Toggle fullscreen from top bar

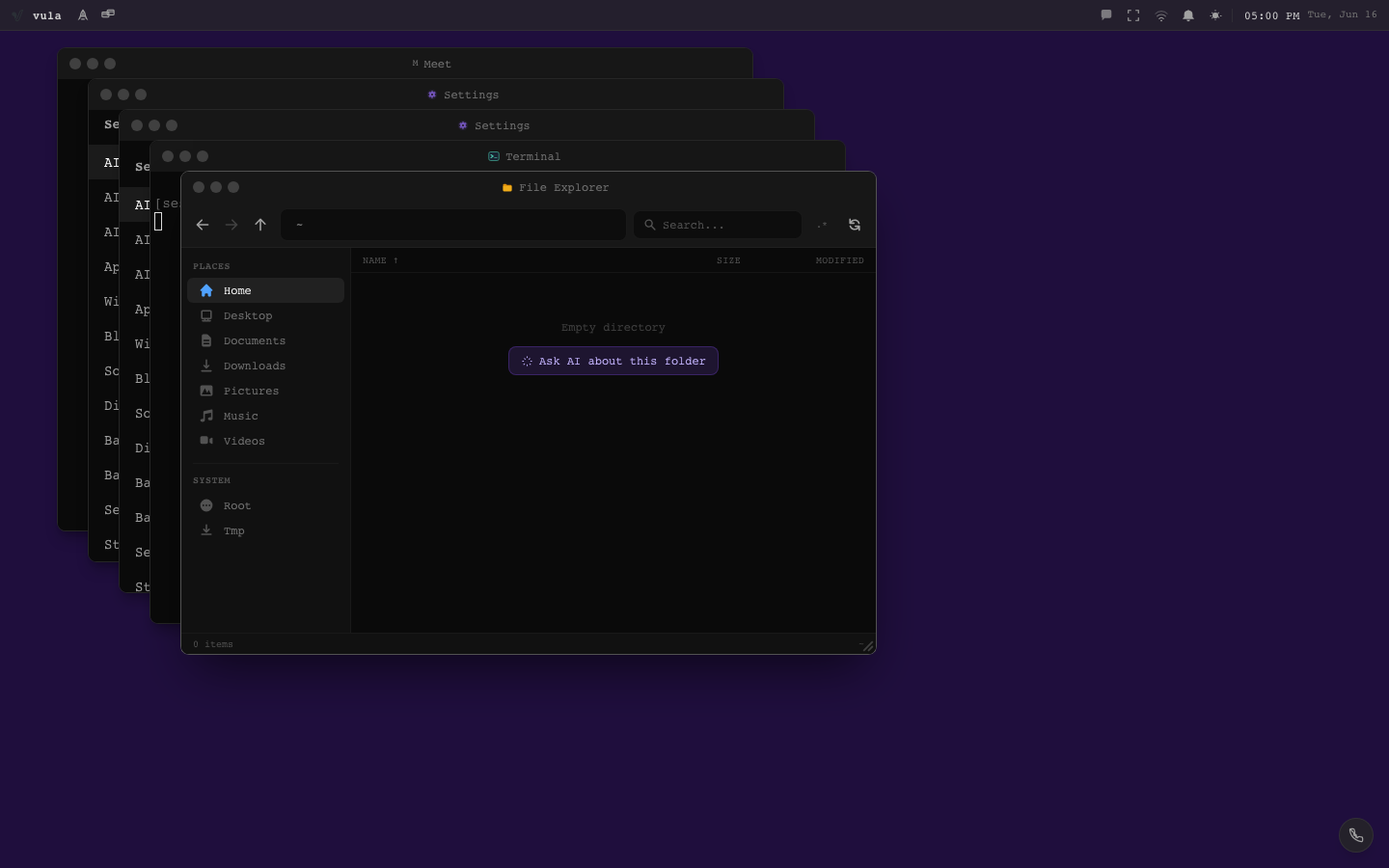point(1133,15)
